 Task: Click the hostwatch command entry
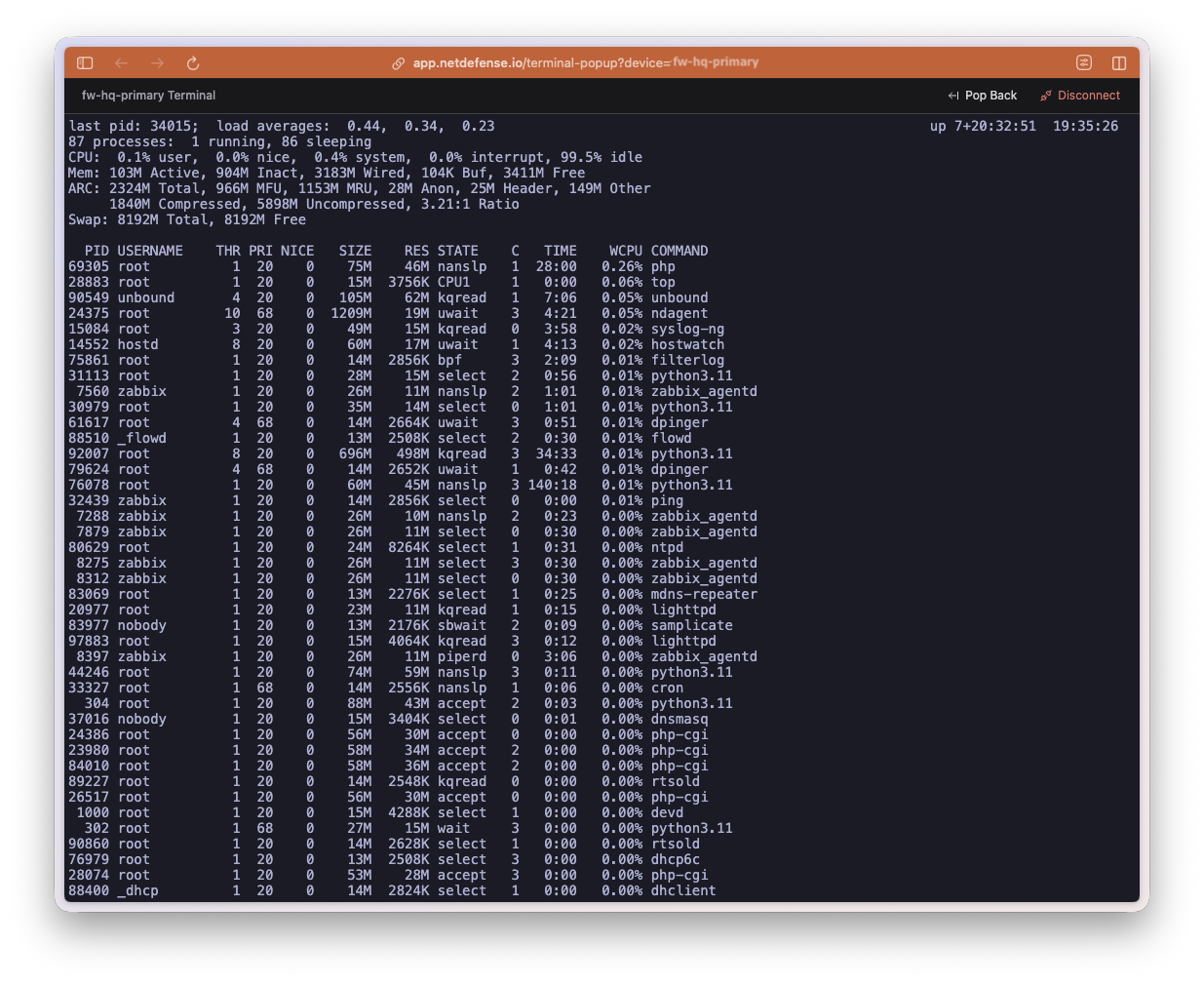tap(687, 344)
